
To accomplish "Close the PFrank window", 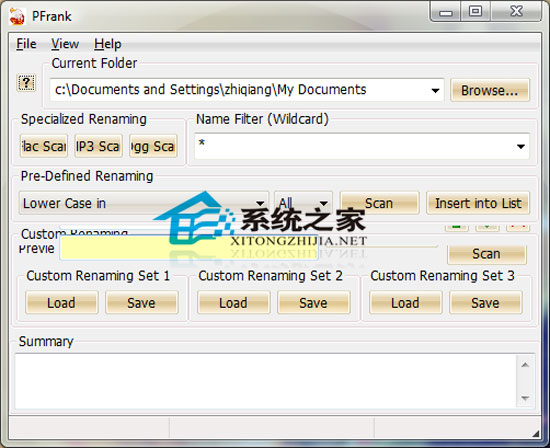I will click(x=516, y=12).
